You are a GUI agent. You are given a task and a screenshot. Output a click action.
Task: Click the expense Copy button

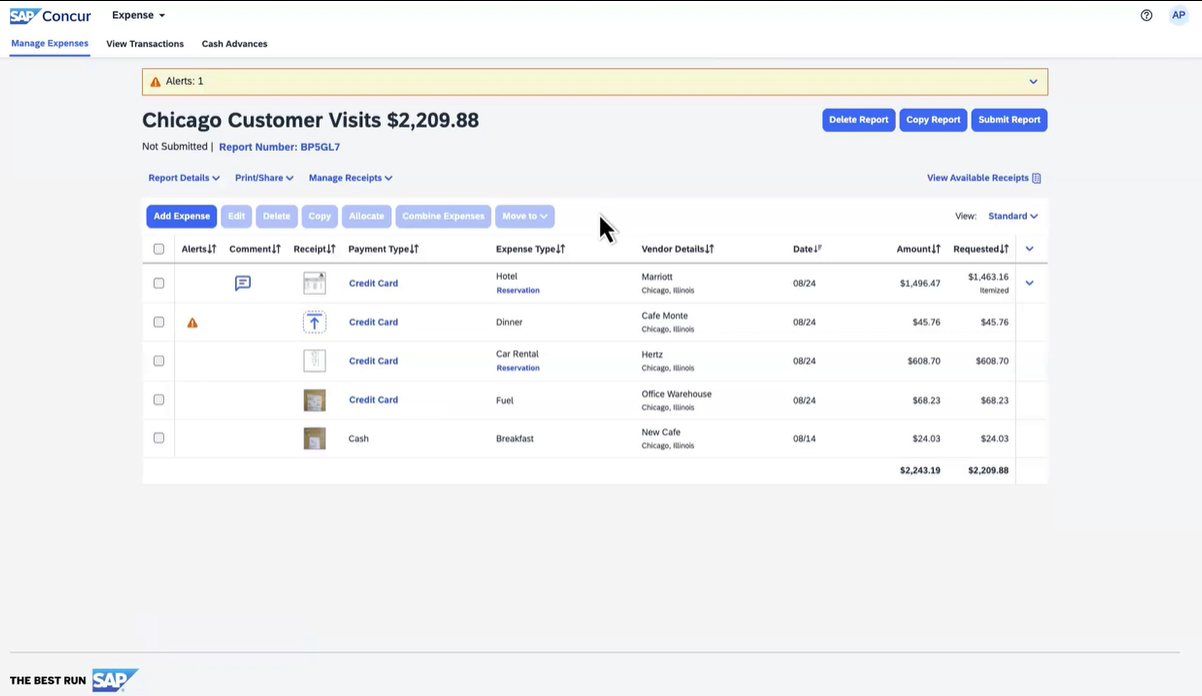[320, 216]
